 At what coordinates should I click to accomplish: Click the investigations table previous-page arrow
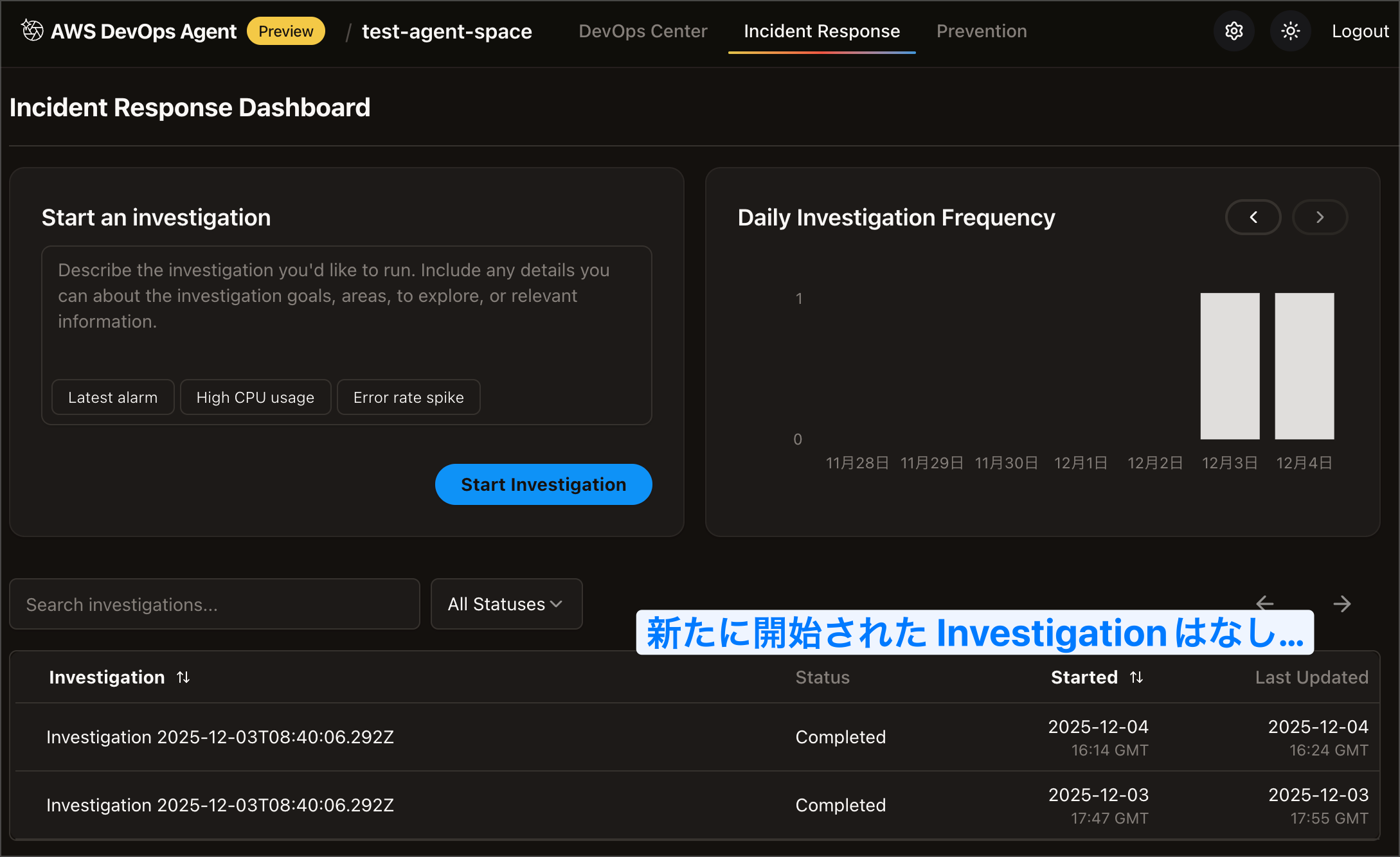[x=1264, y=603]
